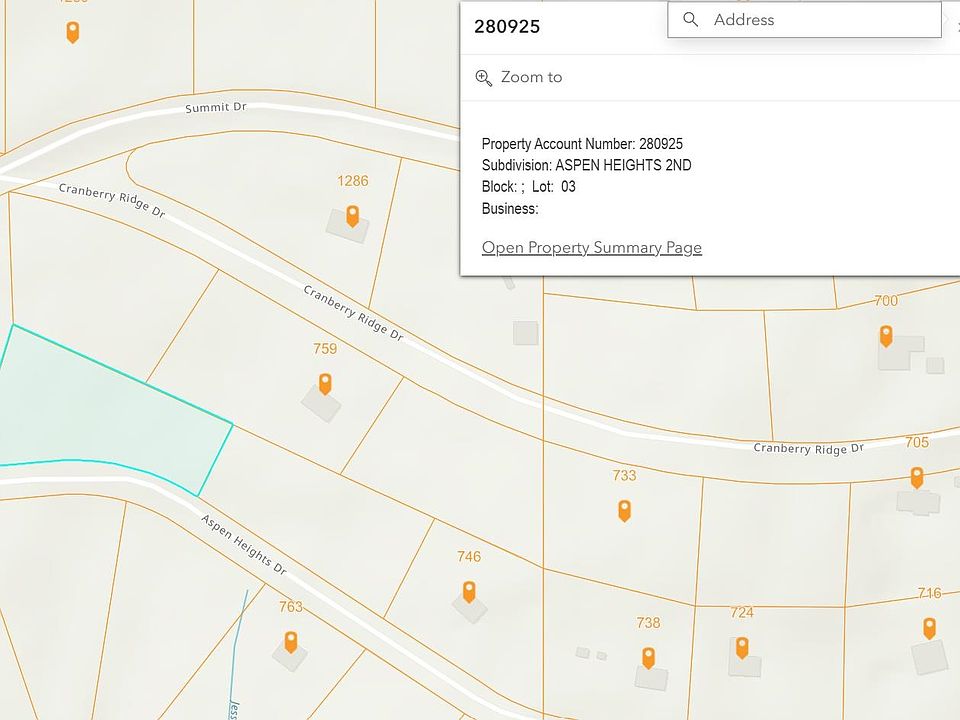Click the 705 address number label

click(917, 442)
